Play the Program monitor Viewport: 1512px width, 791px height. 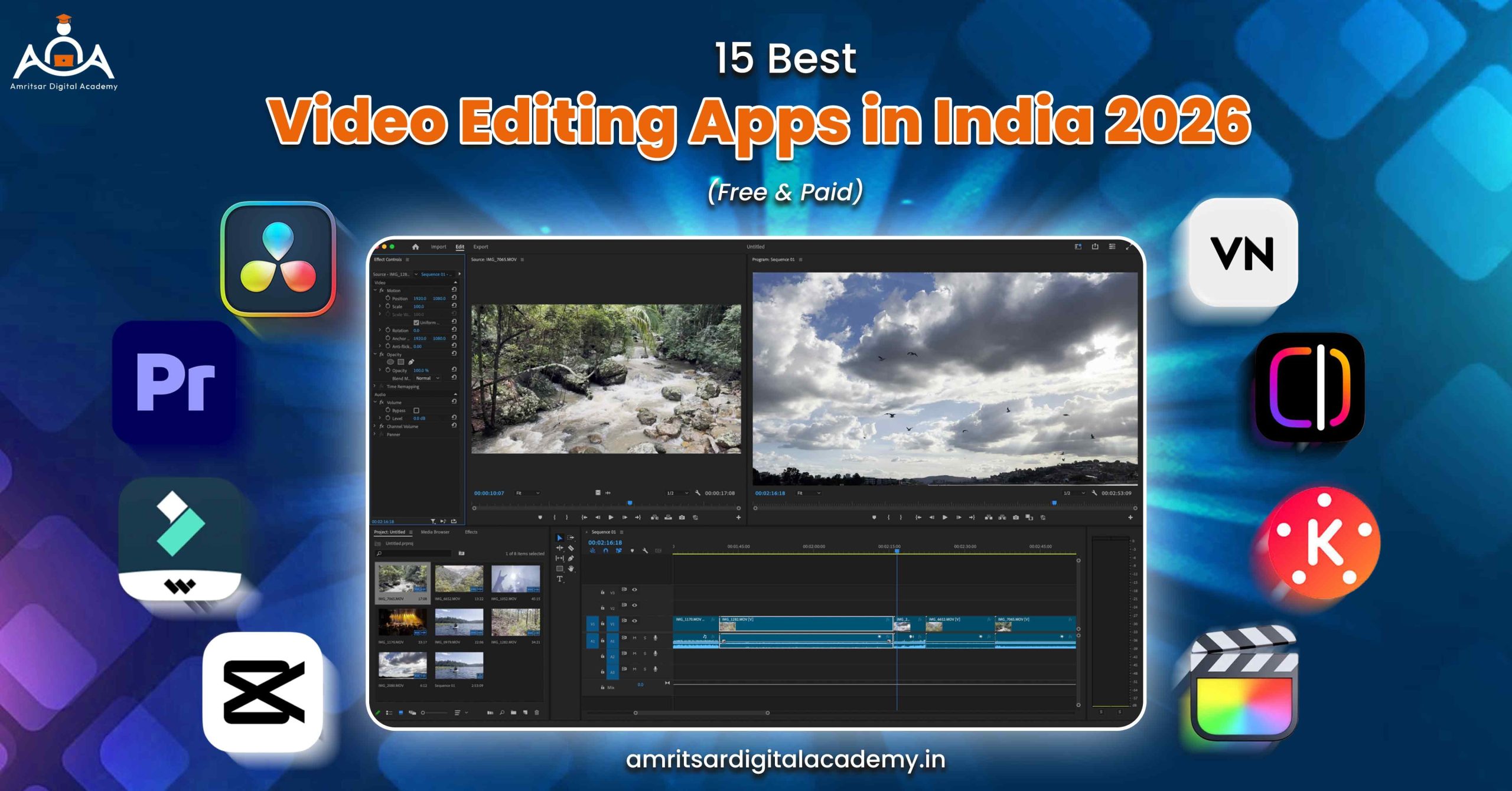945,517
